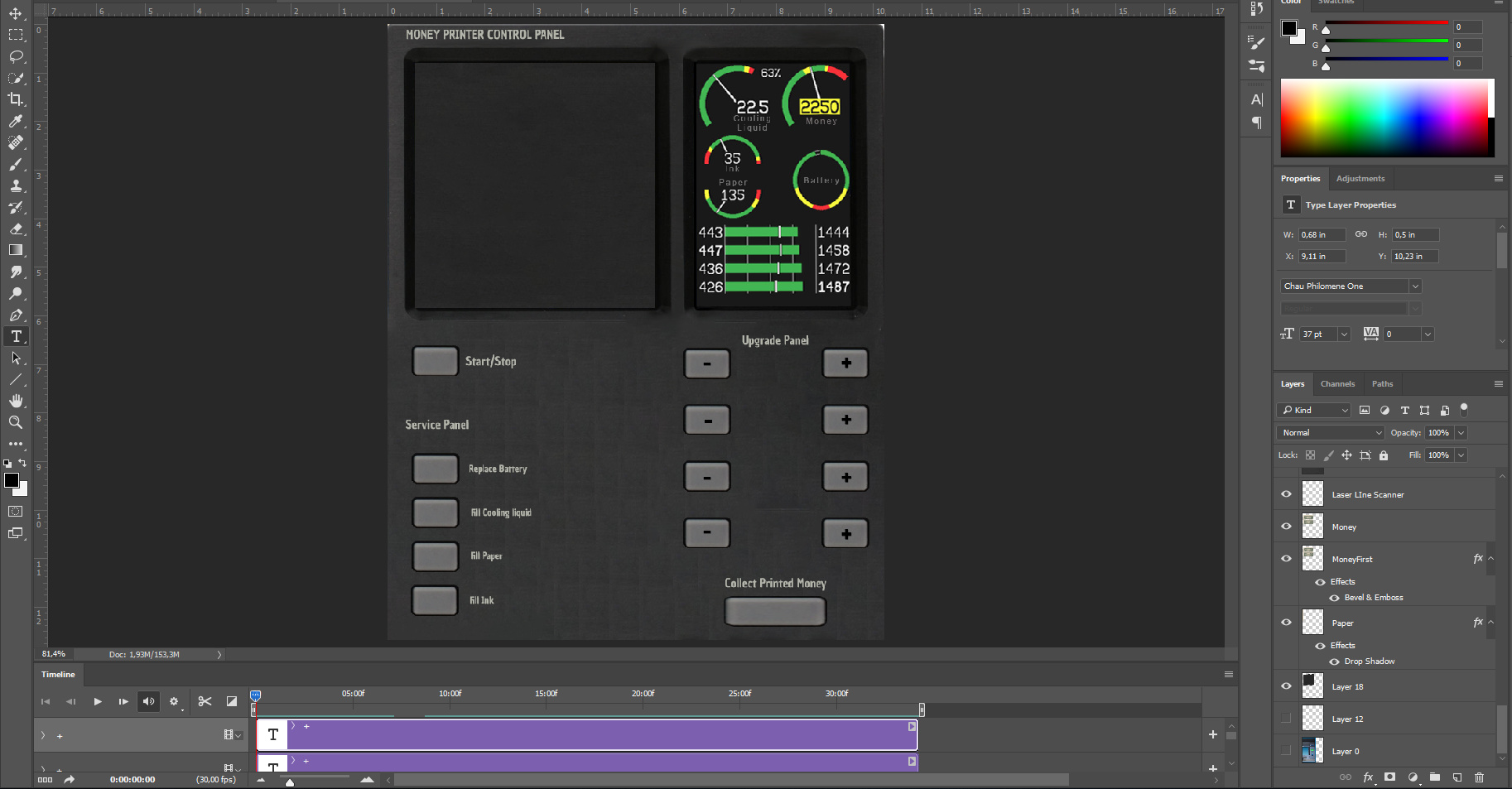Open the font size 37 pt dropdown
Viewport: 1512px width, 789px height.
click(x=1344, y=334)
